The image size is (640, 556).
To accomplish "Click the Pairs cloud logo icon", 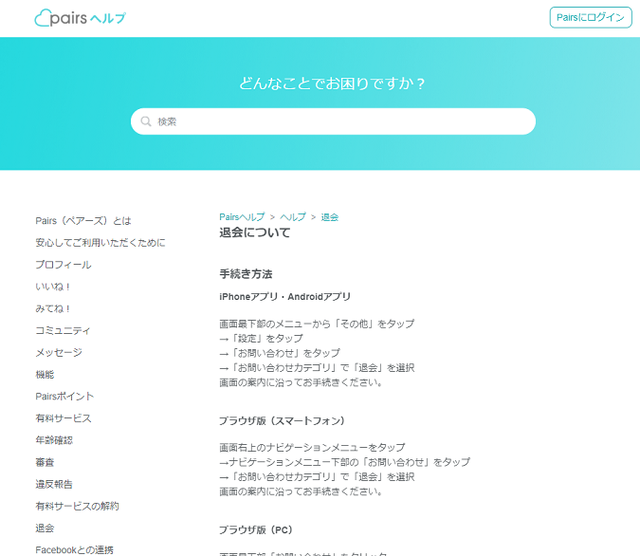I will (x=43, y=18).
